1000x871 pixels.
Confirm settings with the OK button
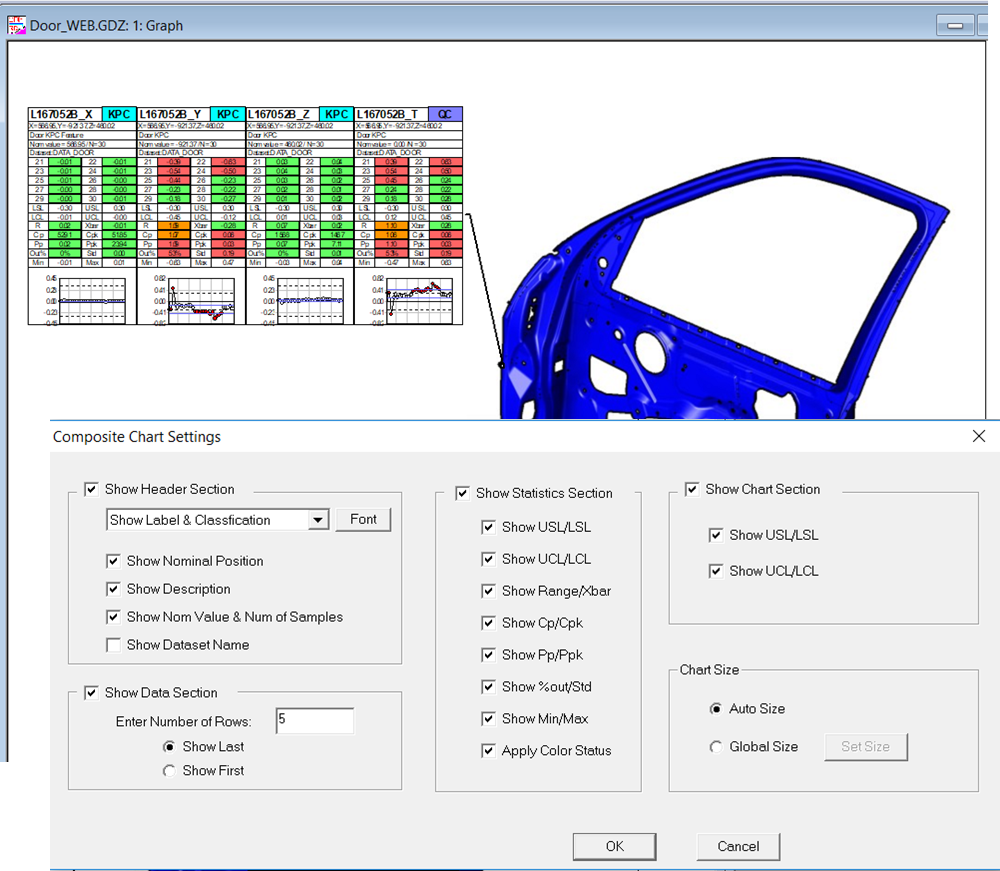point(614,846)
